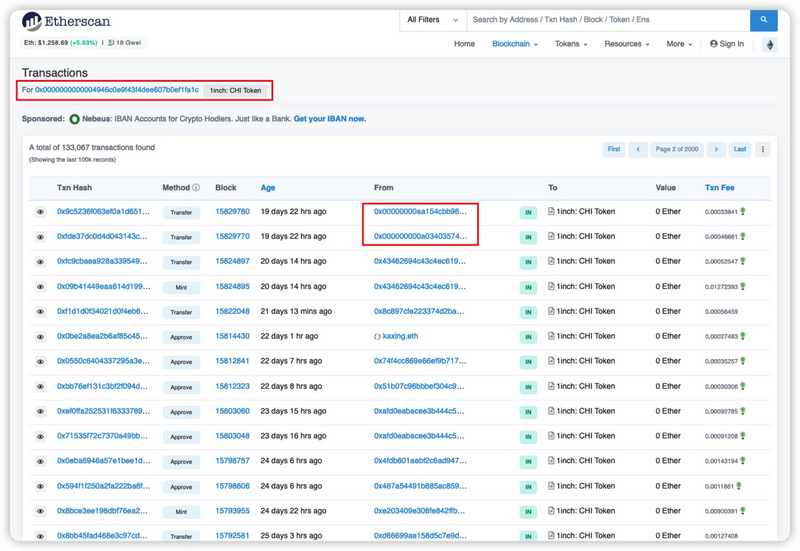Click eye icon for the kaxing.eth row
This screenshot has height=551, width=800.
point(41,337)
